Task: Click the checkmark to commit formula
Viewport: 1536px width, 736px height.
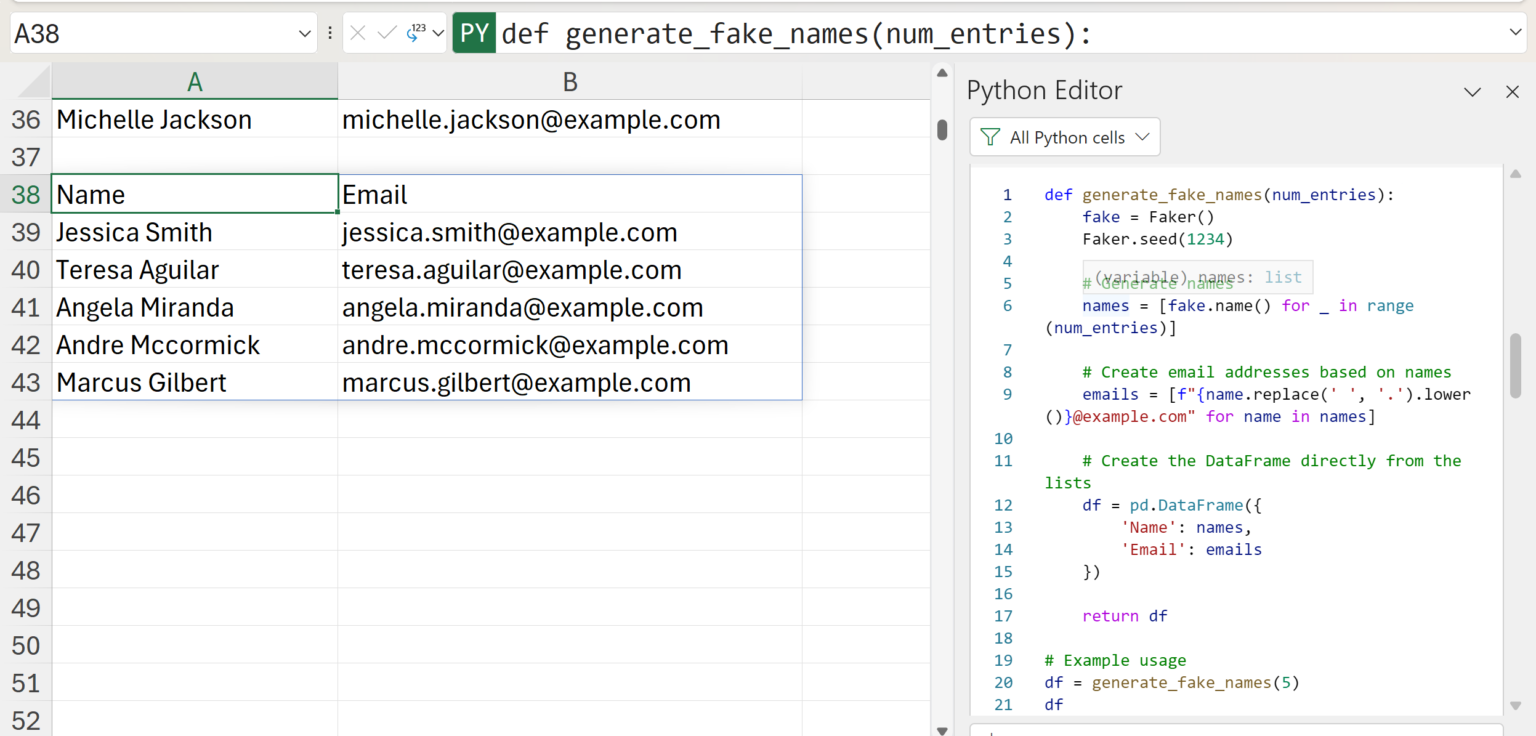Action: click(x=387, y=34)
